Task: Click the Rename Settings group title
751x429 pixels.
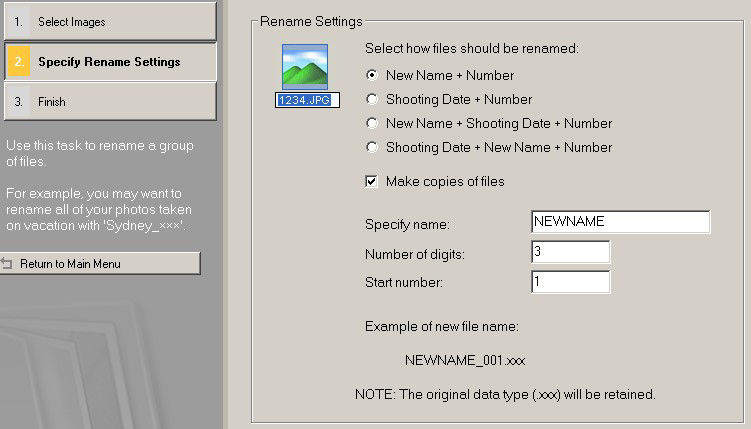Action: point(311,21)
